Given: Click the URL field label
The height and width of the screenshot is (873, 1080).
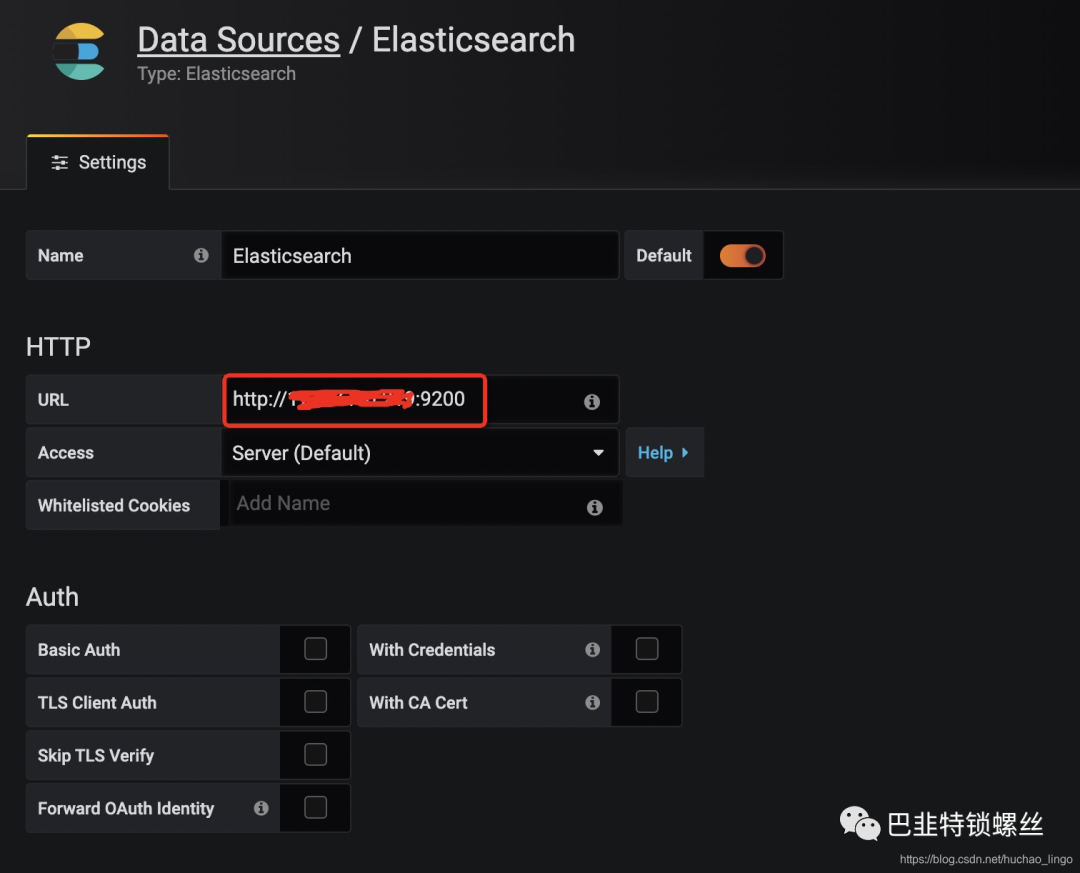Looking at the screenshot, I should pos(53,400).
